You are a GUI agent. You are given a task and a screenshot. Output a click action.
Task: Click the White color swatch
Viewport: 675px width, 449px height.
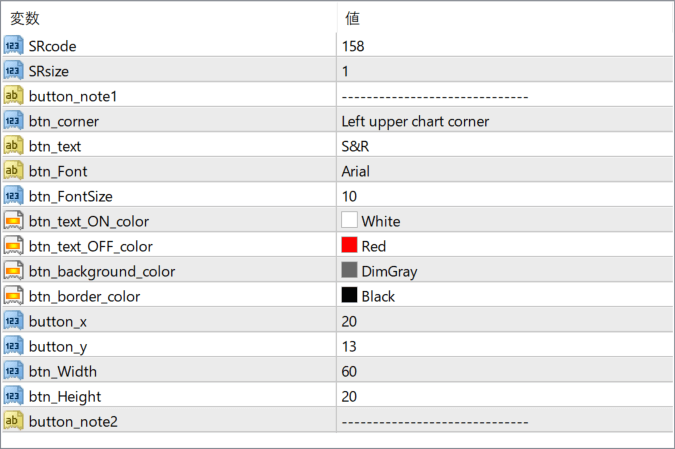point(349,221)
